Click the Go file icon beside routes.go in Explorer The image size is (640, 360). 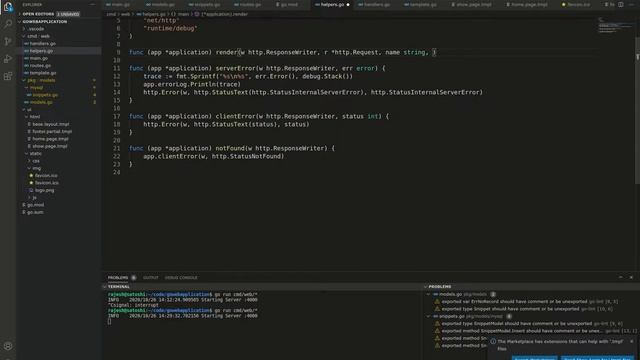[27, 66]
